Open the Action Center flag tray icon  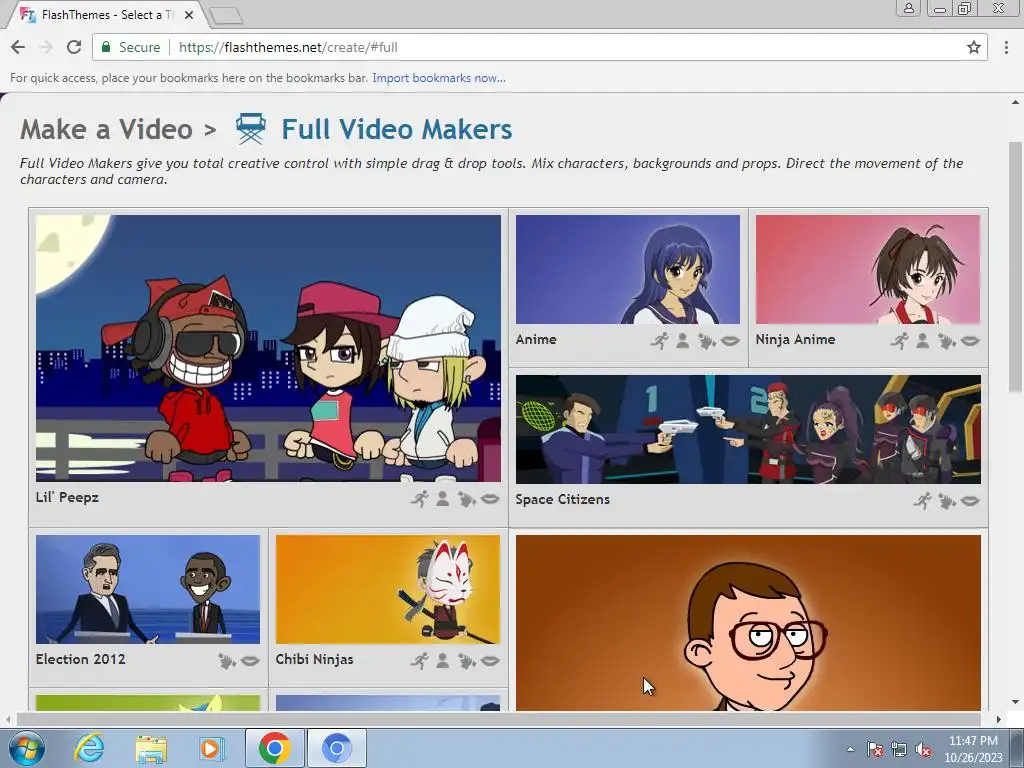(x=875, y=750)
